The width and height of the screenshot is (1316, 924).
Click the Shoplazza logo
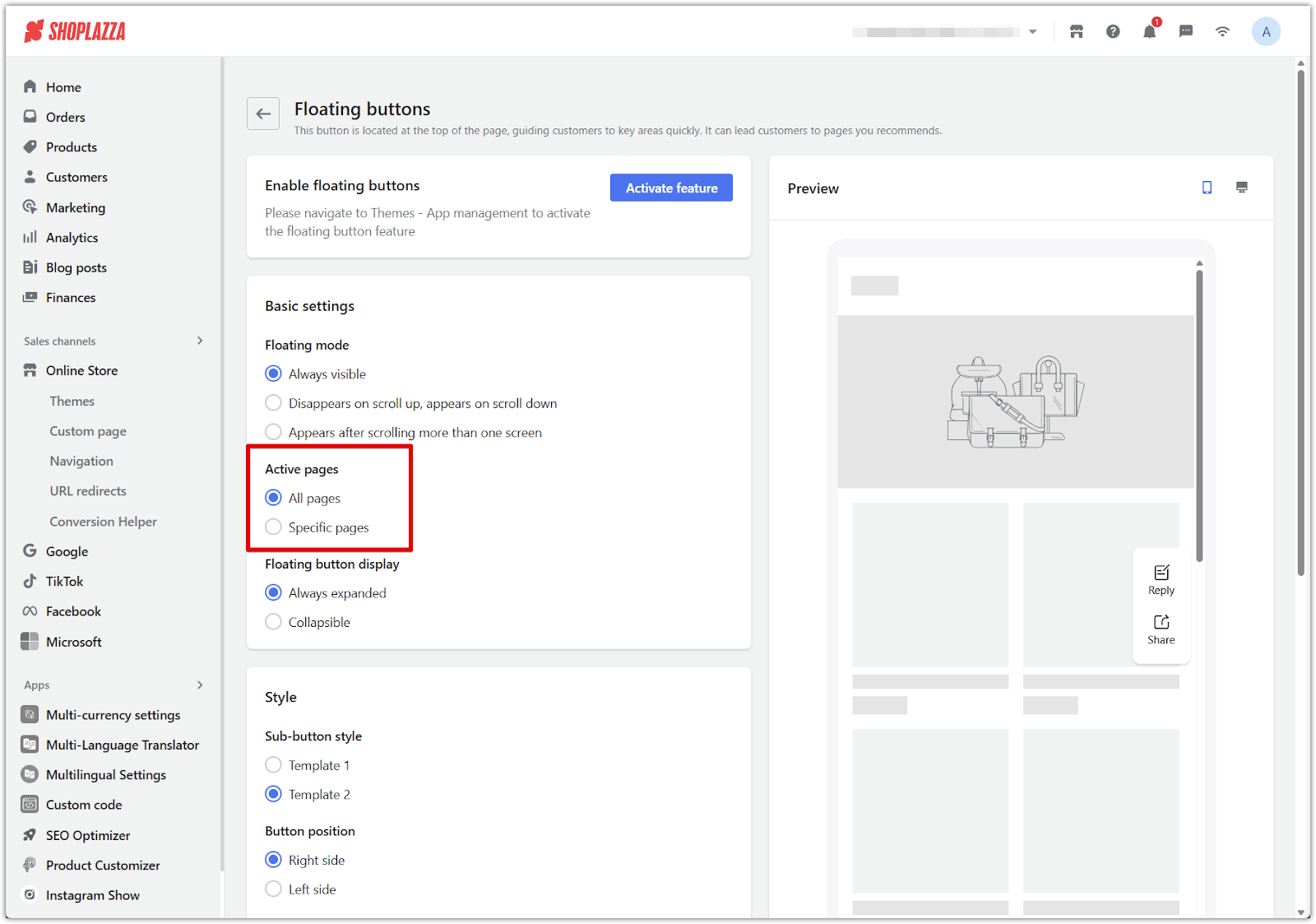(75, 31)
